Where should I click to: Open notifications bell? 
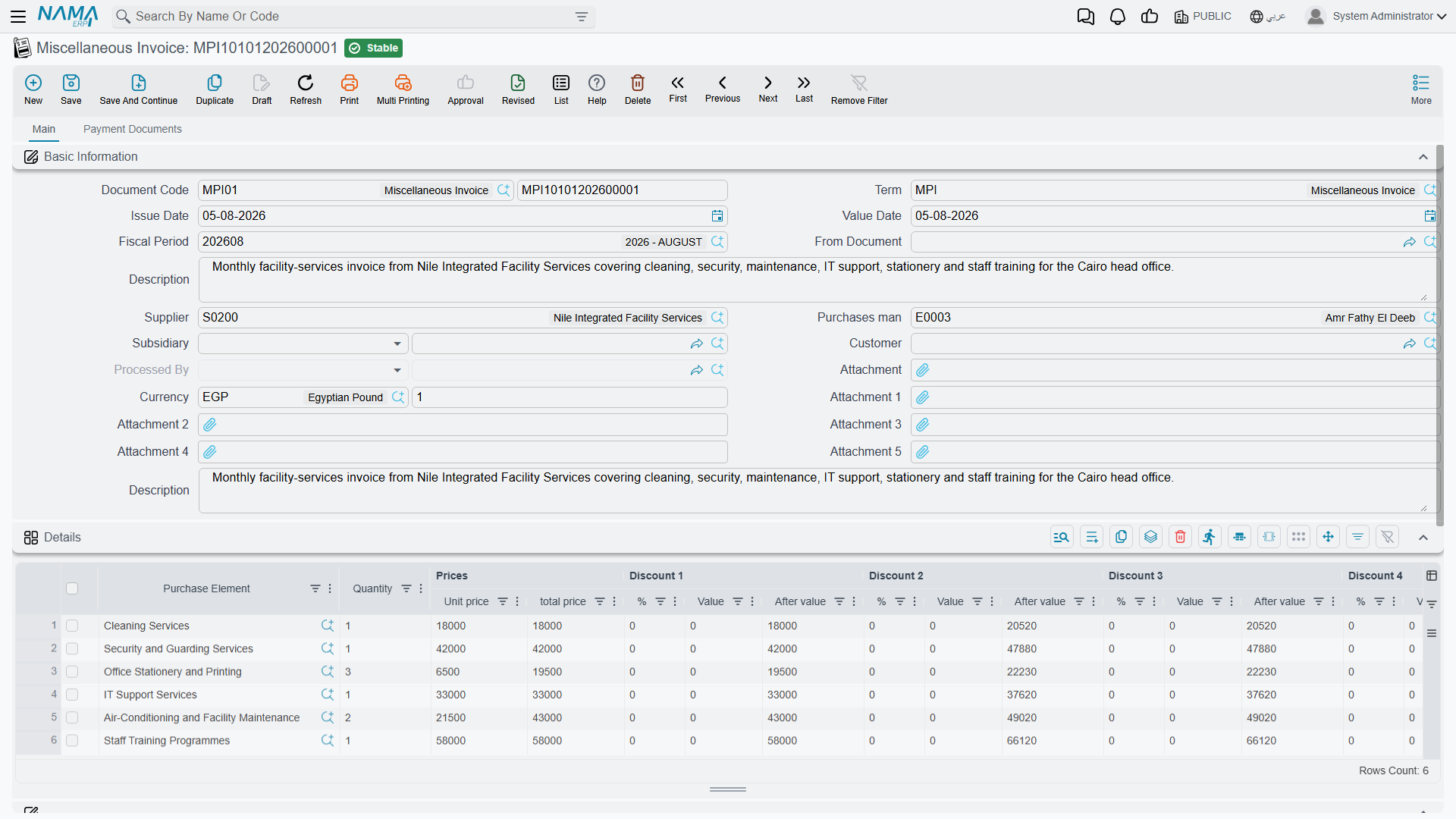(1117, 17)
